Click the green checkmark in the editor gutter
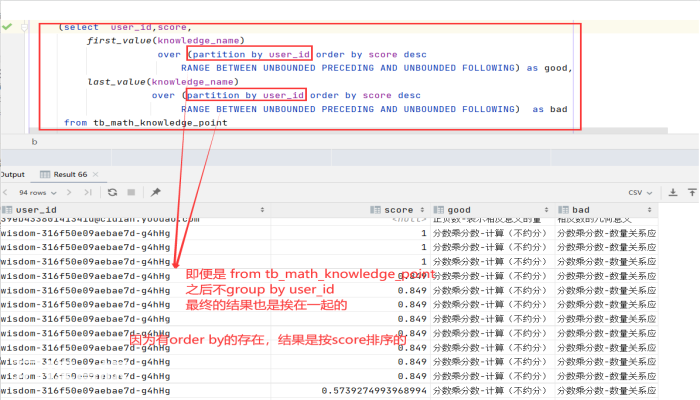 [x=7, y=27]
